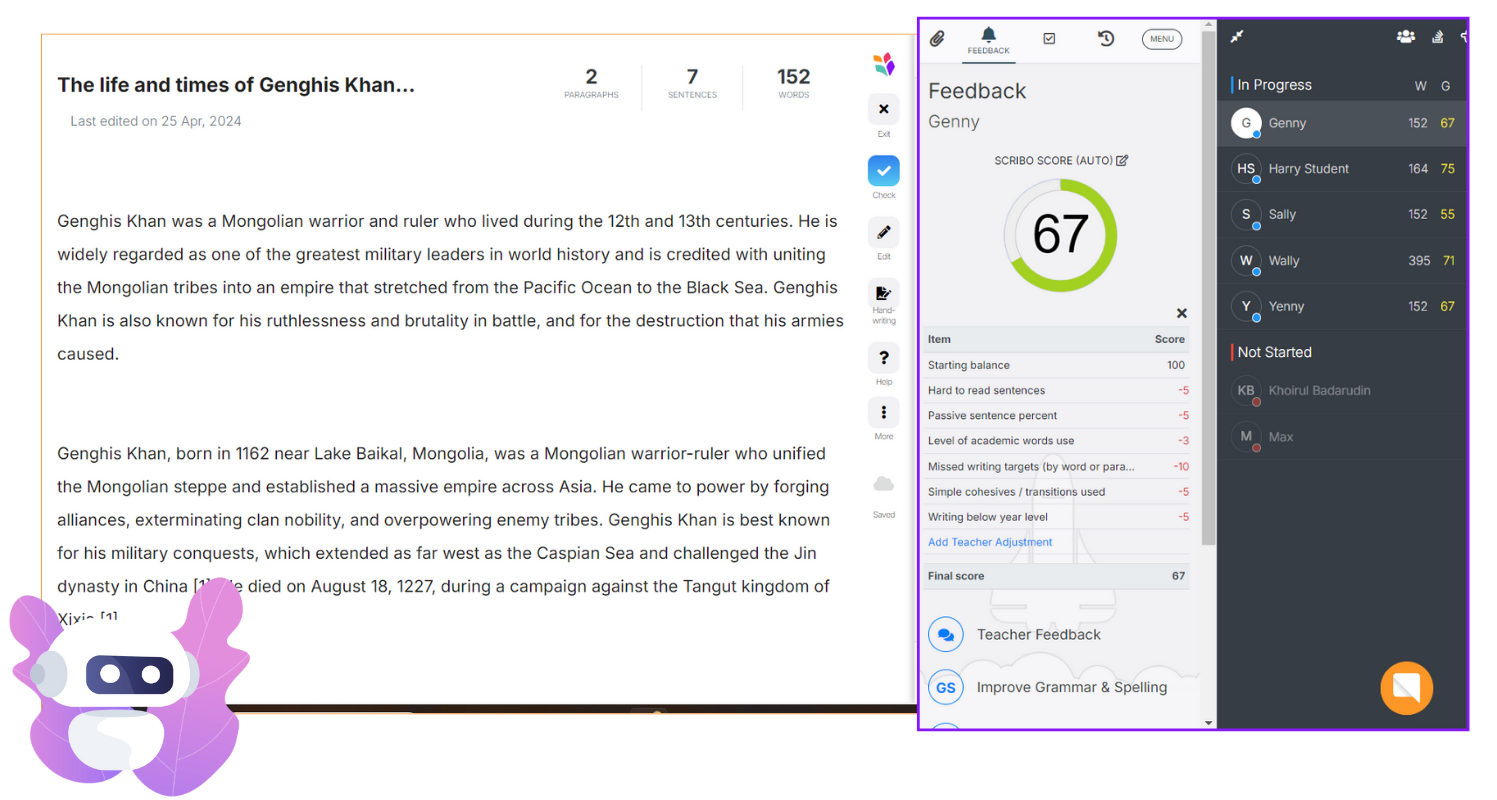Click the checkbox icon tab in feedback panel
The height and width of the screenshot is (800, 1497).
pos(1049,39)
